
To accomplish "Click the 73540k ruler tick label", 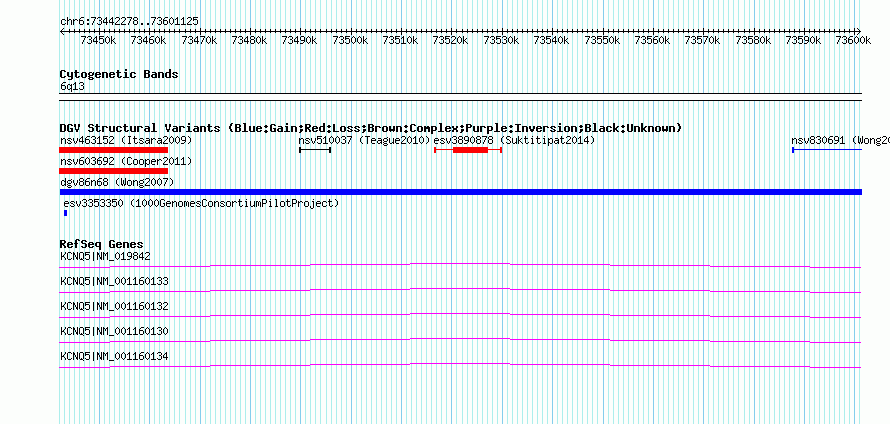I will pyautogui.click(x=551, y=40).
